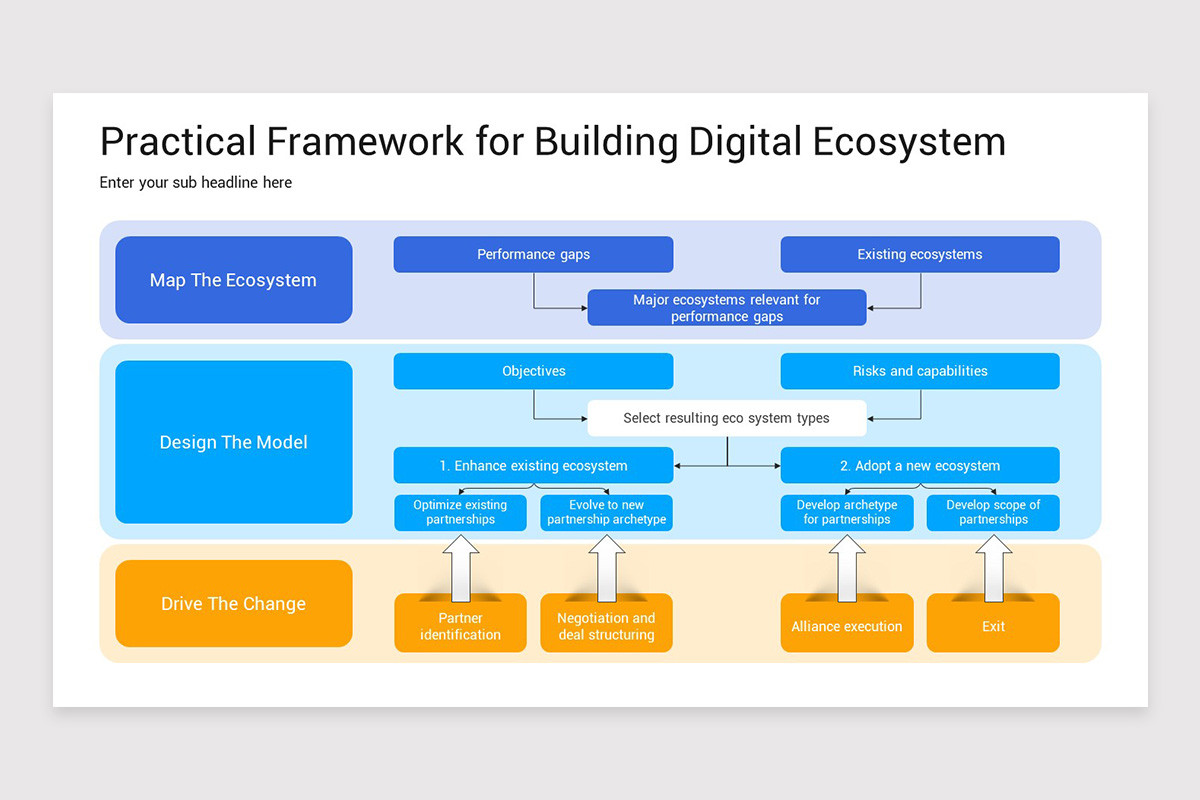The image size is (1200, 800).
Task: Open Major ecosystems relevant for performance gaps
Action: pos(726,307)
